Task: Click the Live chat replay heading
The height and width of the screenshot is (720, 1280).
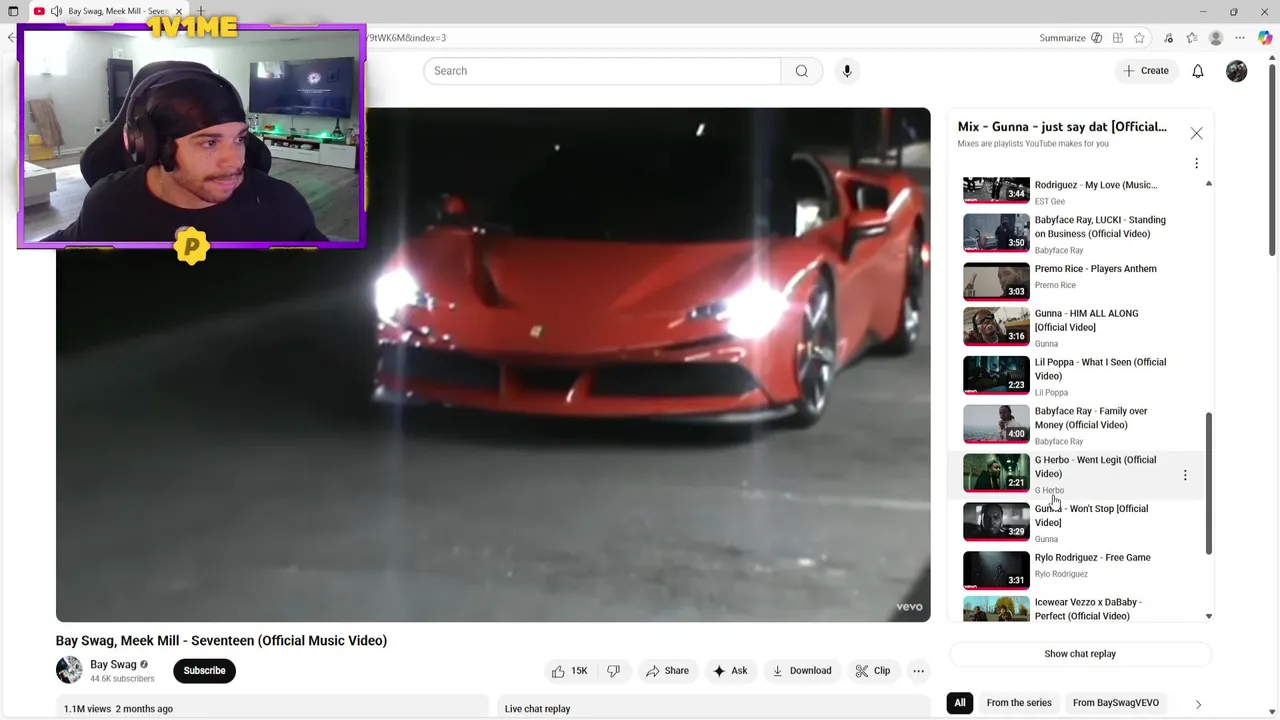Action: [x=537, y=709]
